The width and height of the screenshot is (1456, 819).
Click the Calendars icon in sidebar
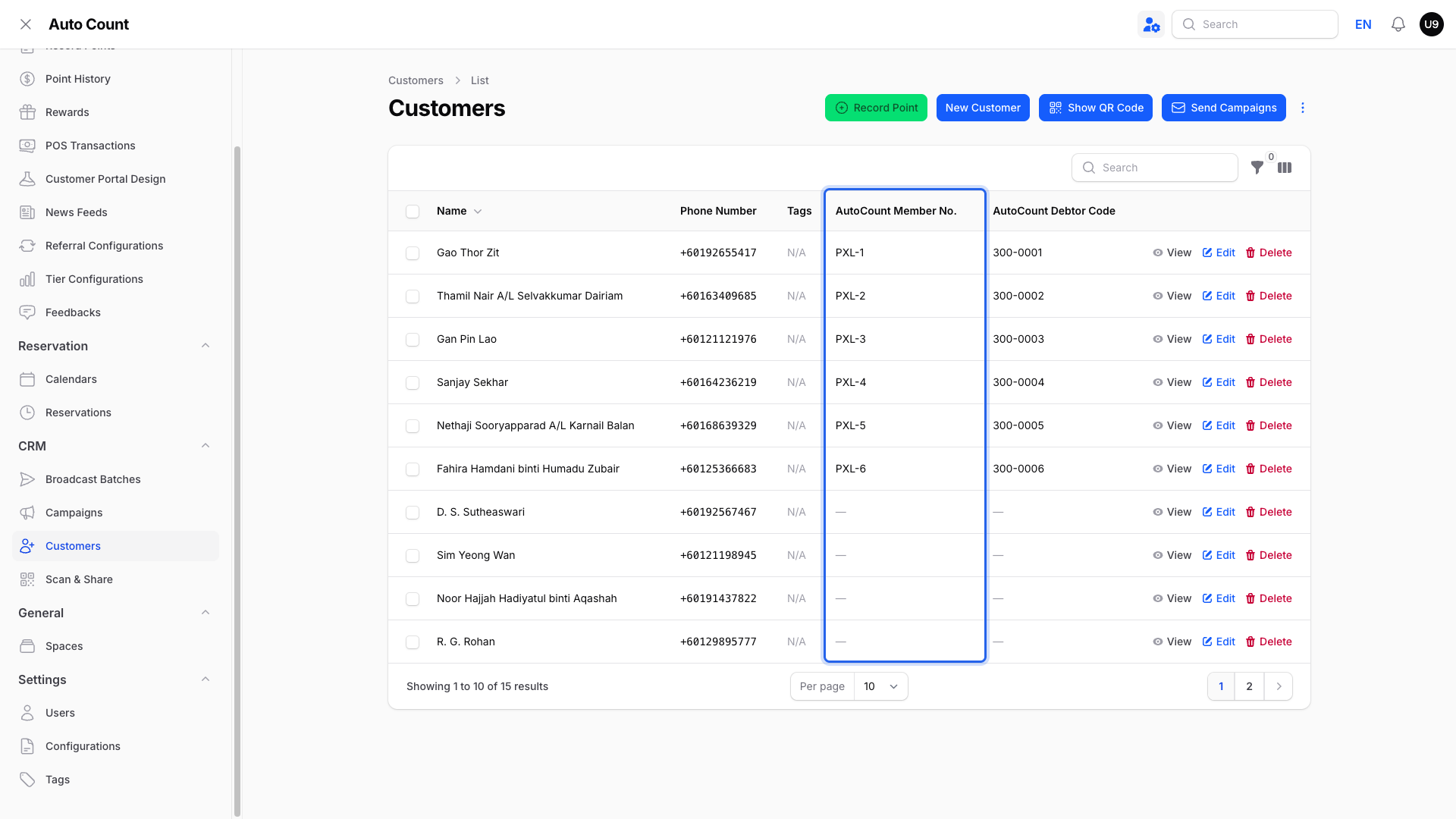pos(27,379)
